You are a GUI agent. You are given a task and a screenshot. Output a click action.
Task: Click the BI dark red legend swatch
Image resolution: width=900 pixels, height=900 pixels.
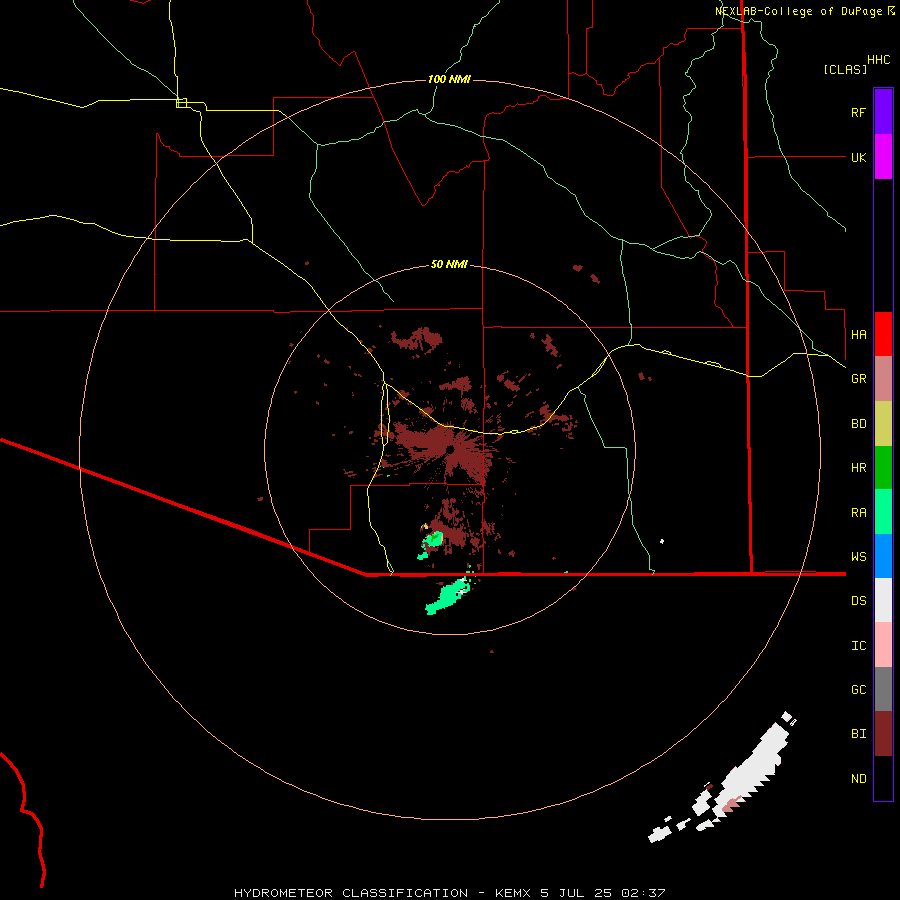pyautogui.click(x=883, y=734)
